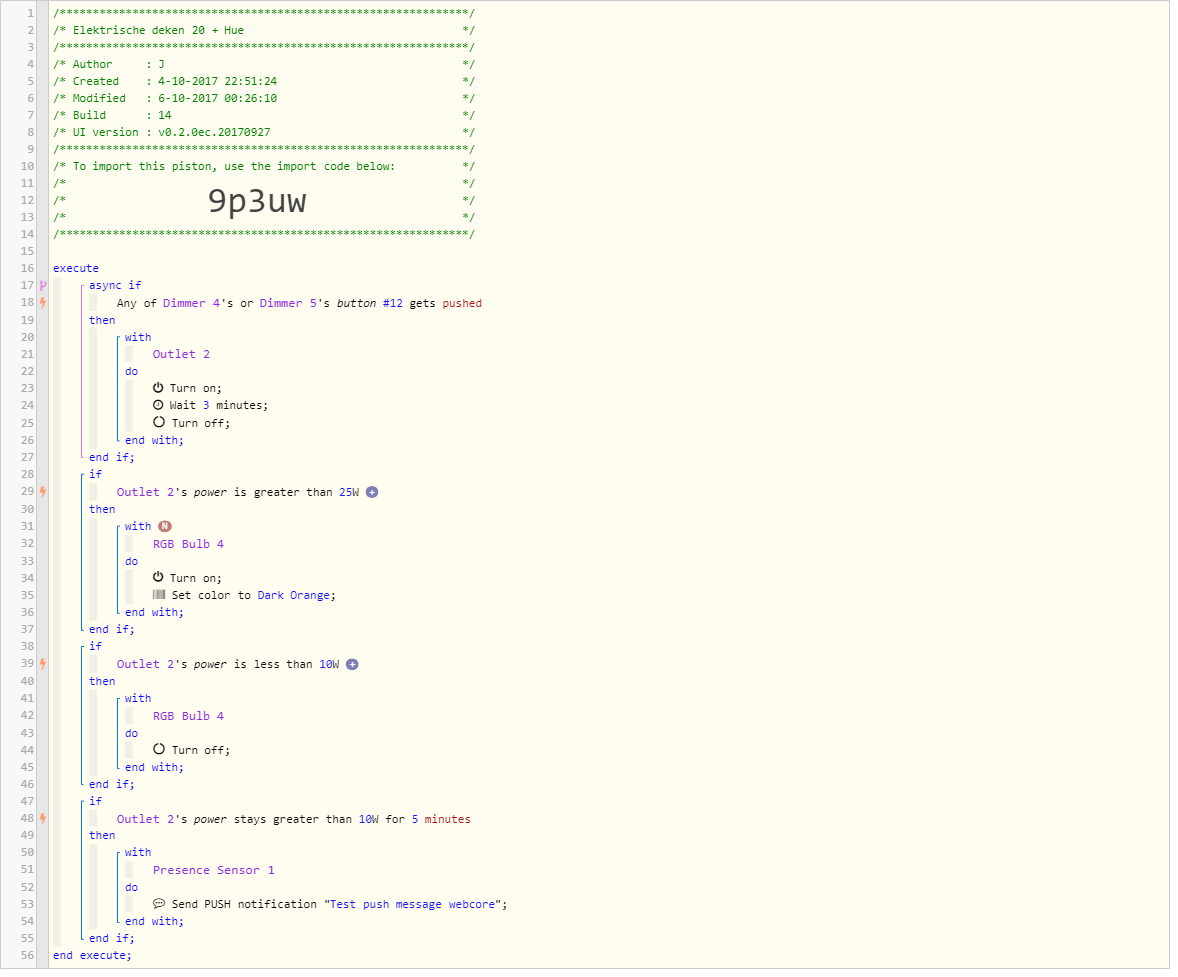Click the async branch icon on line 17
The image size is (1178, 977).
click(43, 286)
